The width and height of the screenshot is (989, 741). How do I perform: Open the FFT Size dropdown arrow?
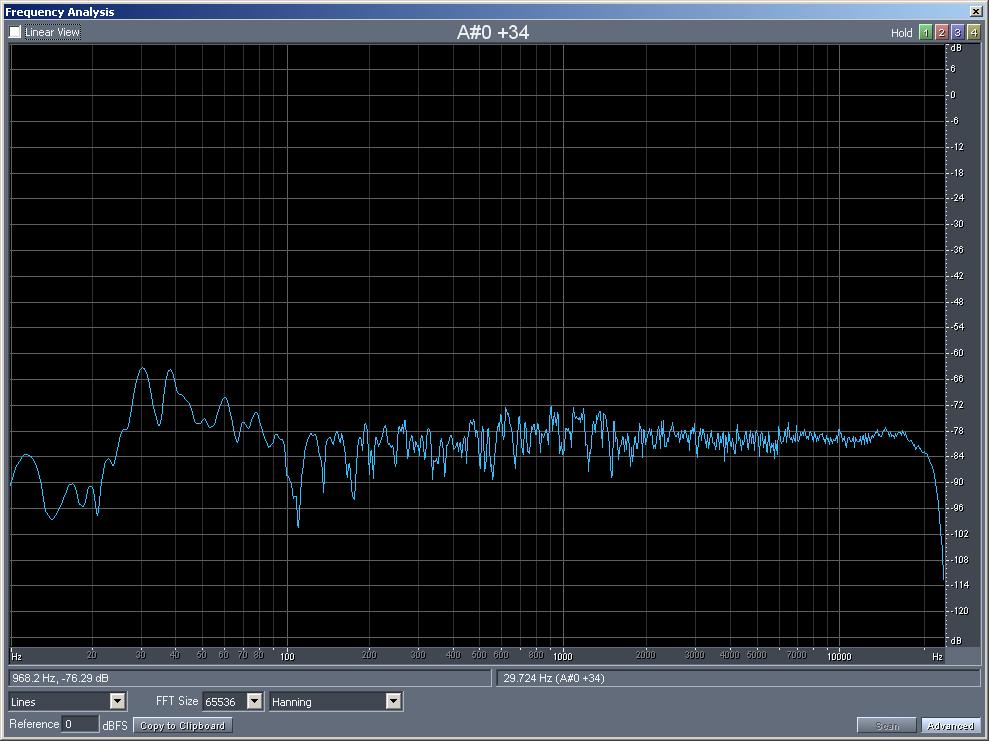[x=254, y=701]
